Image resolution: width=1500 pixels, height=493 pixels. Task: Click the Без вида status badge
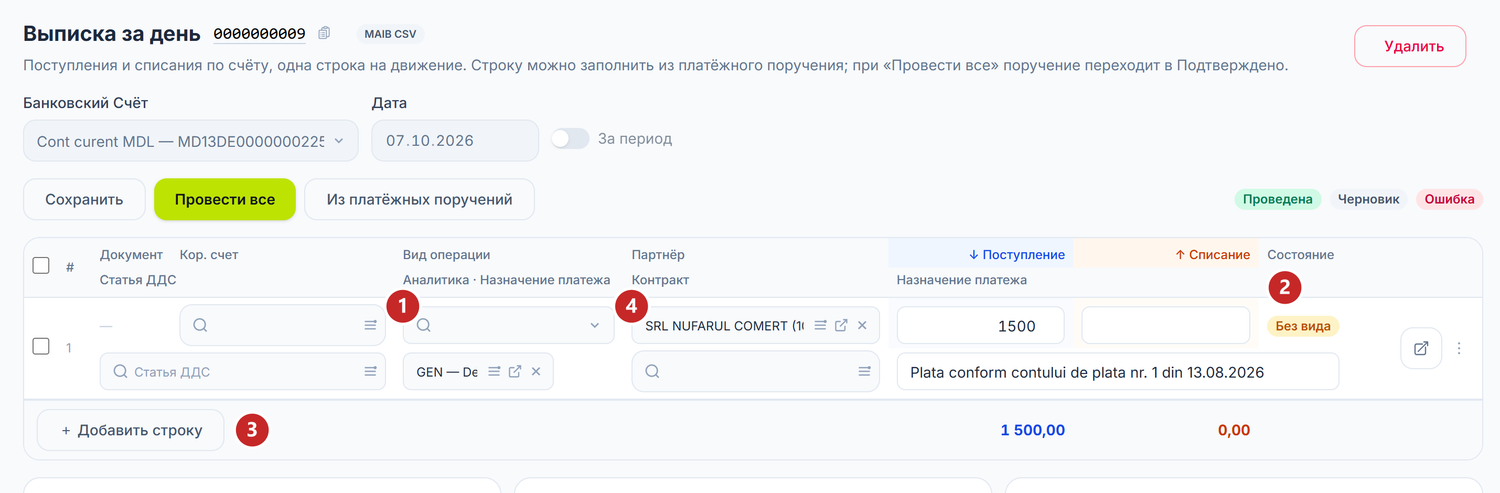[x=1303, y=325]
